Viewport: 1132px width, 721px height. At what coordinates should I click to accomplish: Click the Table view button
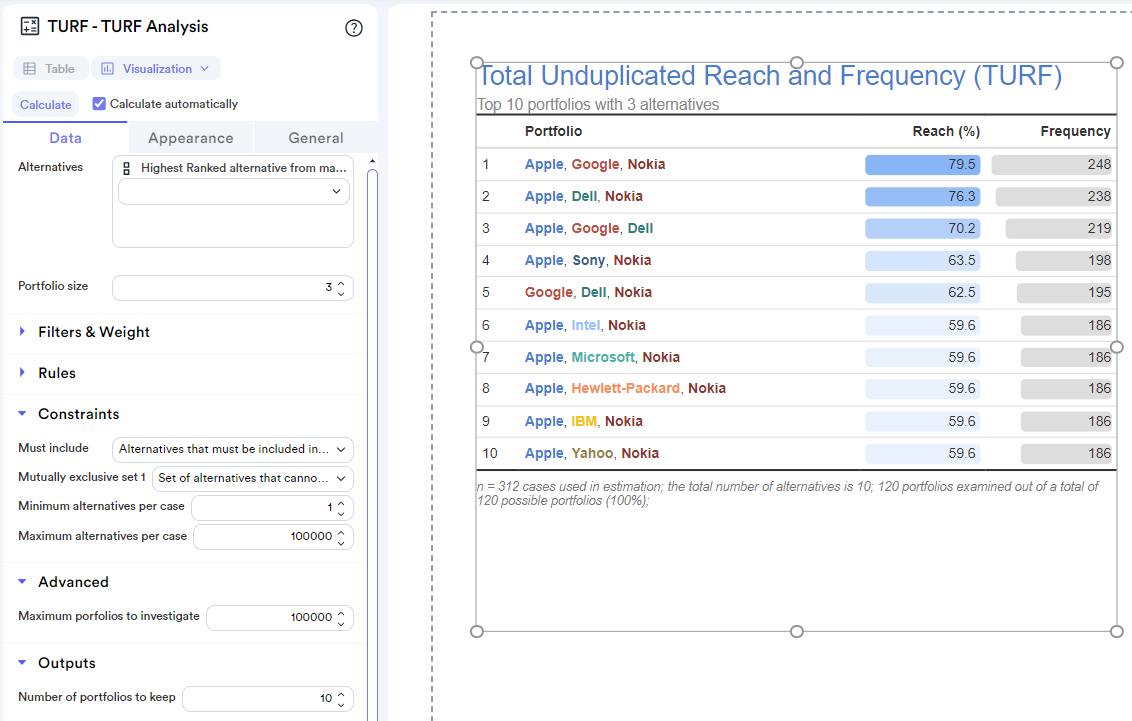(50, 69)
